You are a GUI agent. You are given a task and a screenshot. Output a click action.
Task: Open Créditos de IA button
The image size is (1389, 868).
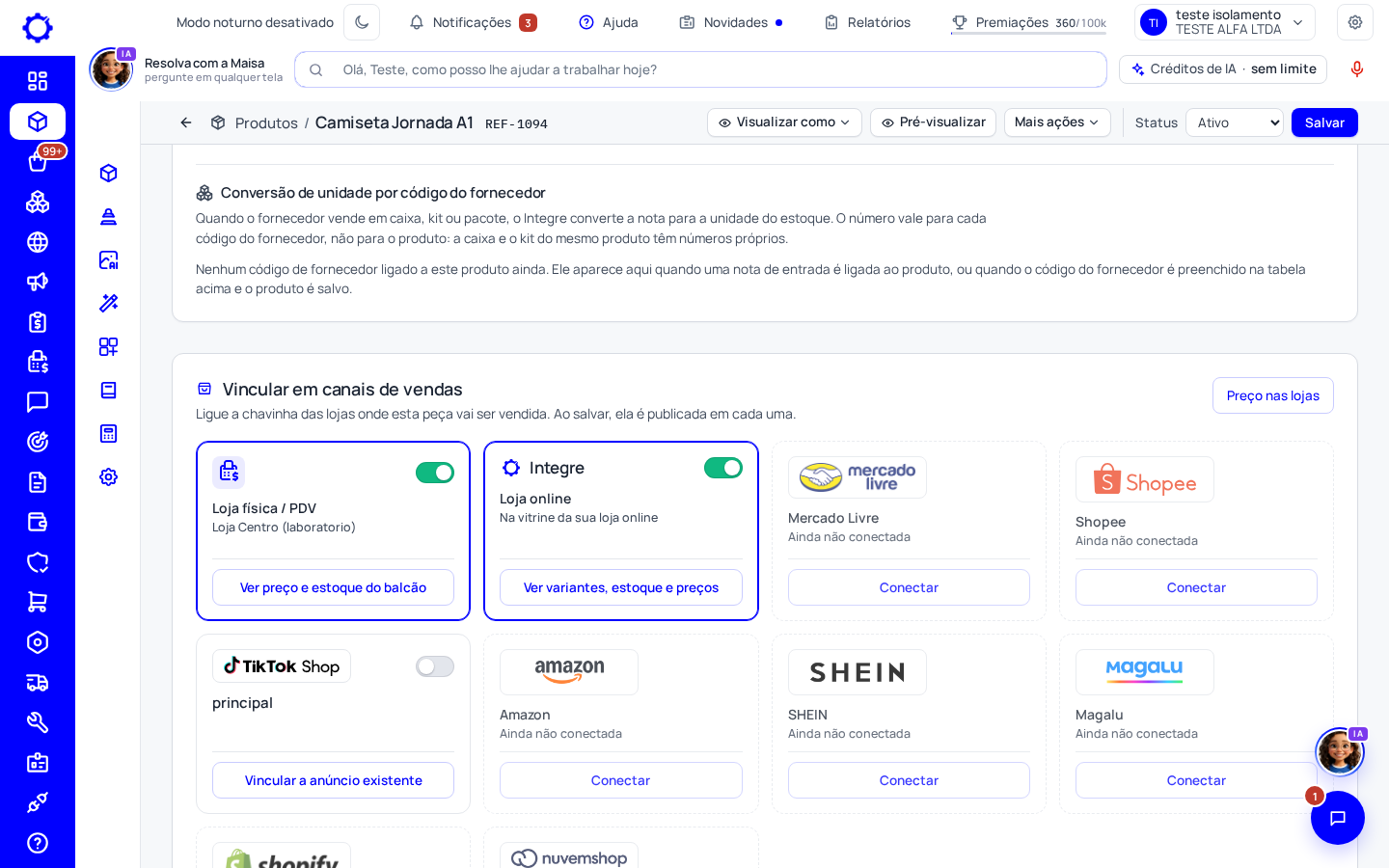click(x=1223, y=69)
